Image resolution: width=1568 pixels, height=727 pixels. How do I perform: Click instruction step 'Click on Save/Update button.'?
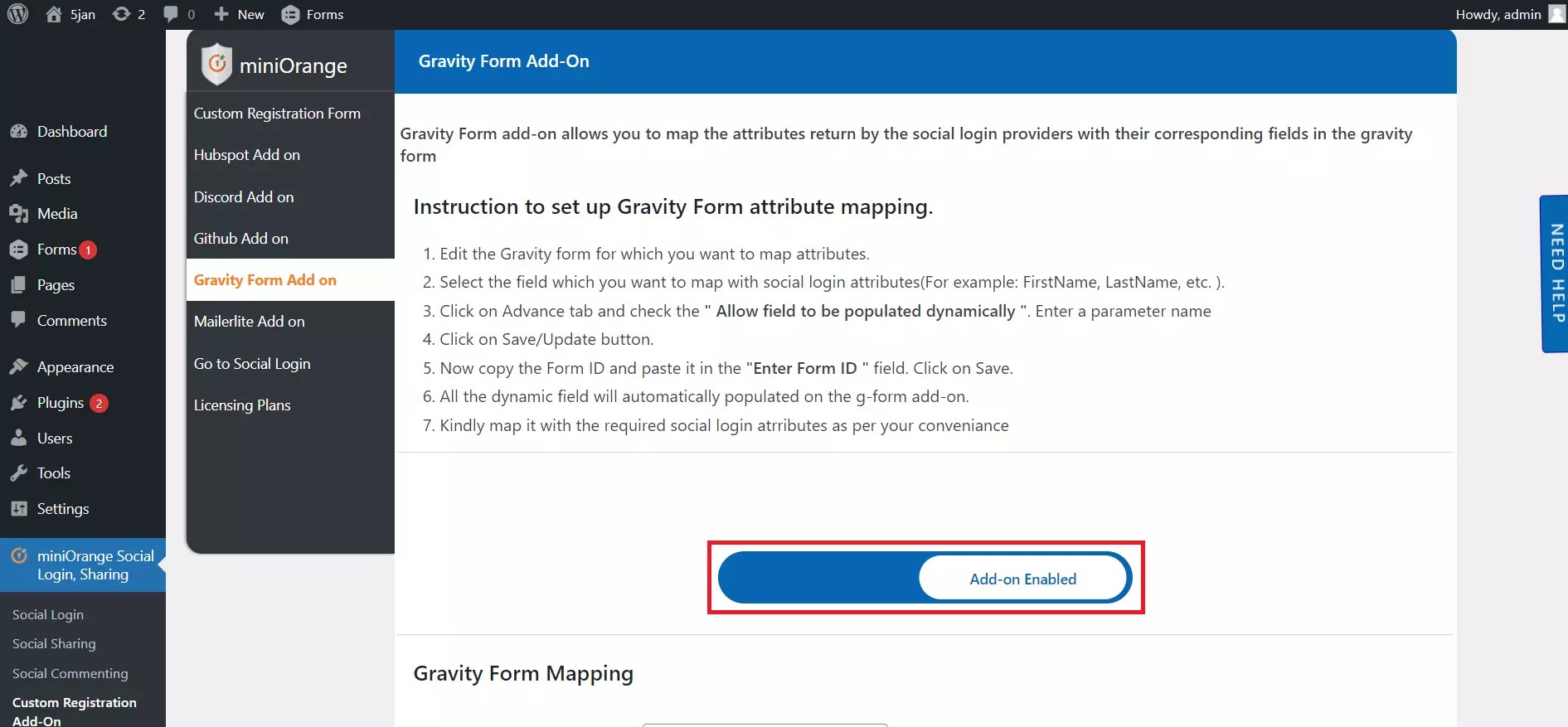[546, 339]
